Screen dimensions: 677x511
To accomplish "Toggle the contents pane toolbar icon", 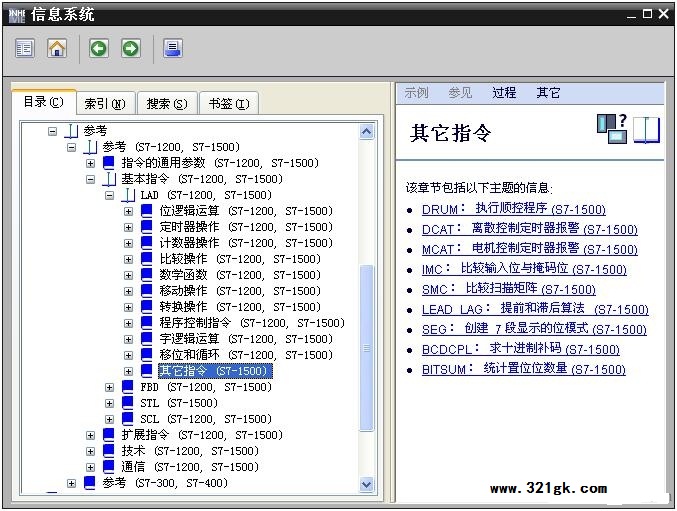I will [25, 48].
